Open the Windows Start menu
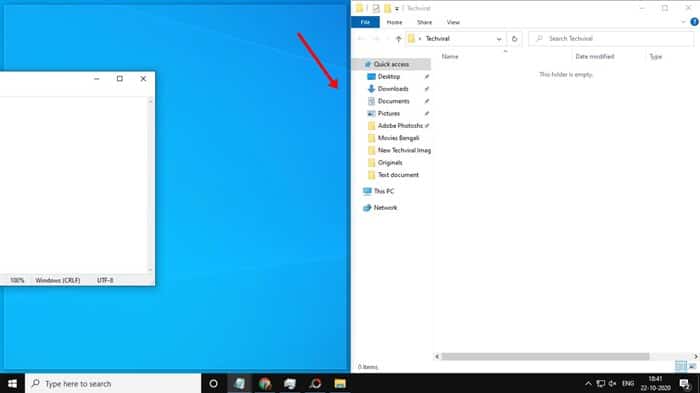Screen dimensions: 700x393 (x=12, y=384)
